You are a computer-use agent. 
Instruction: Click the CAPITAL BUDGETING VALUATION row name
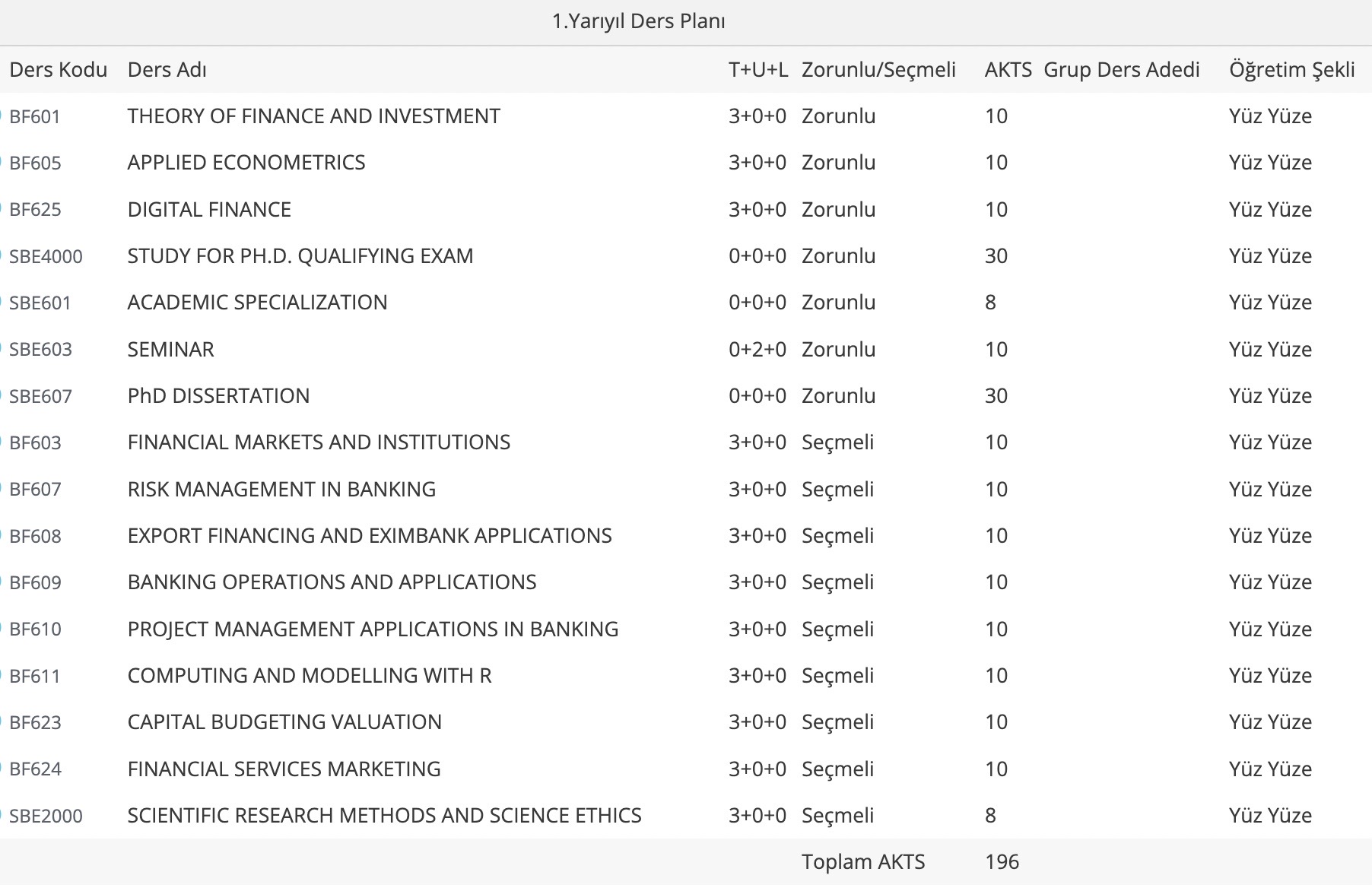coord(284,722)
